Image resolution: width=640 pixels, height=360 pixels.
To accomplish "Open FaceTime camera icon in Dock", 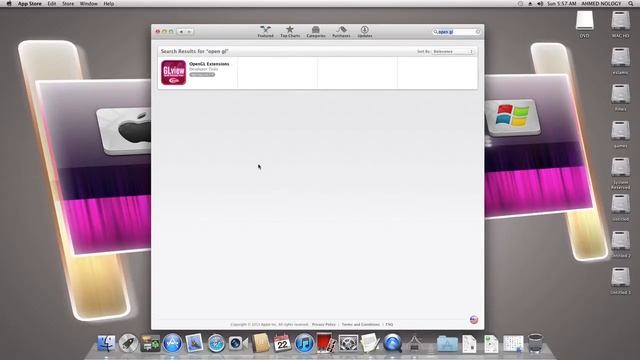I will tap(238, 343).
